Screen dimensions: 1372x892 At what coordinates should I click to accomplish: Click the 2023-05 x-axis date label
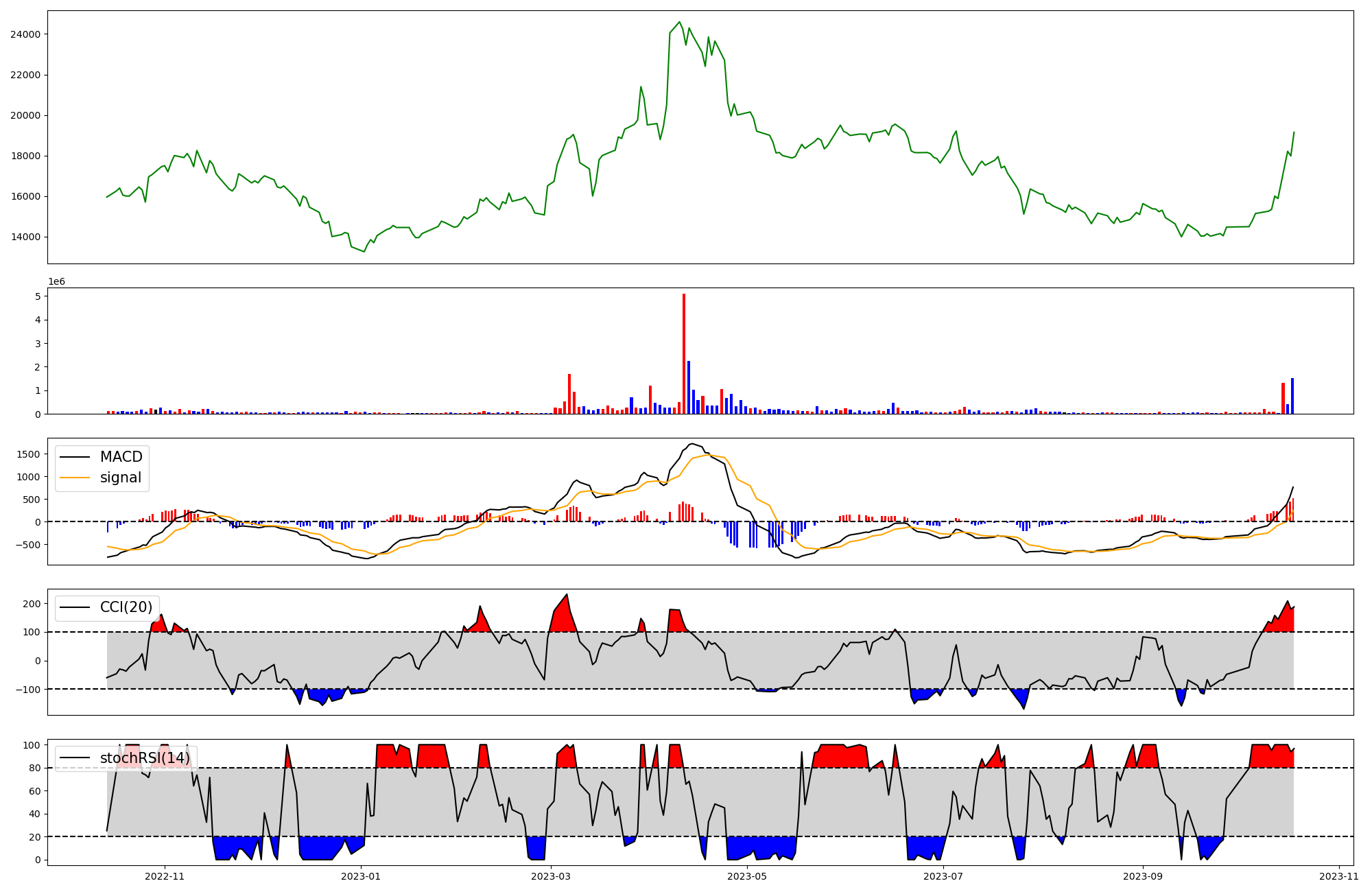(x=747, y=876)
